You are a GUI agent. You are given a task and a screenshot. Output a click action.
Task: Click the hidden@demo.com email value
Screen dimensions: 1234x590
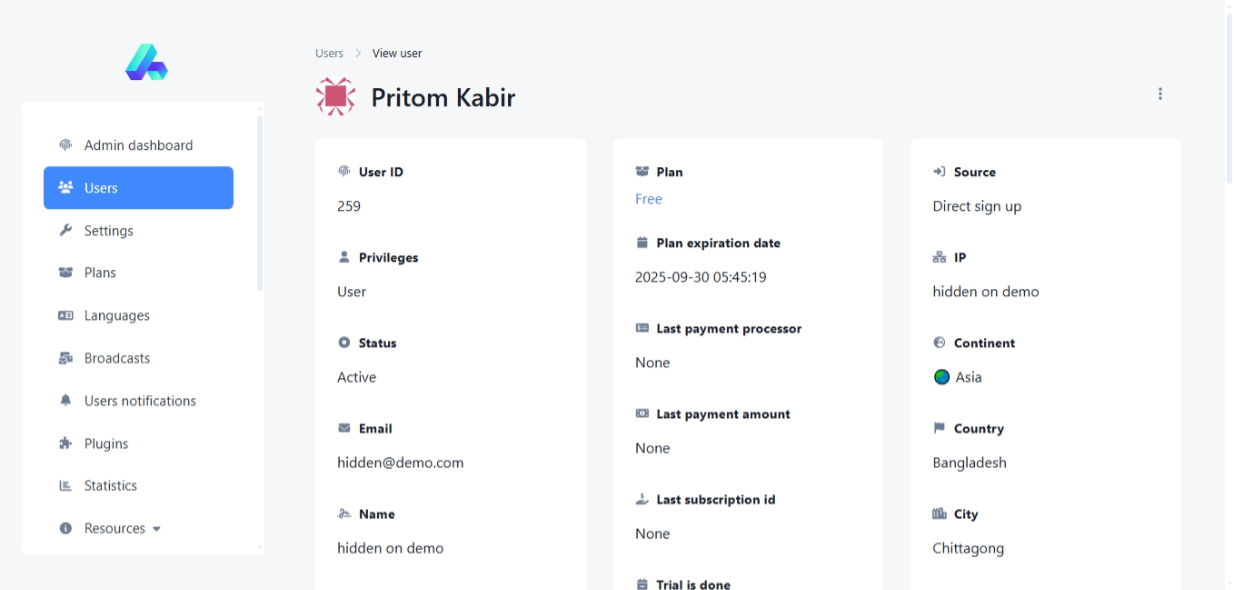400,463
